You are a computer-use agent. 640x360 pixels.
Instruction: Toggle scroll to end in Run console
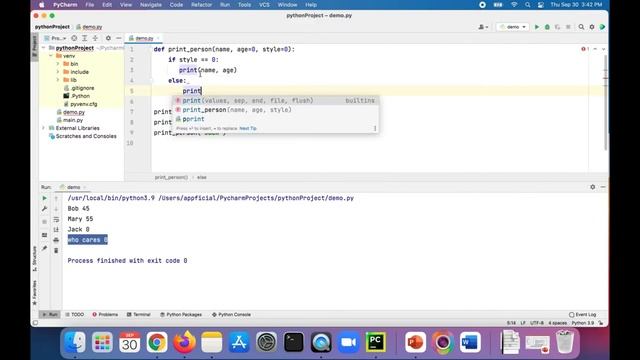[56, 229]
